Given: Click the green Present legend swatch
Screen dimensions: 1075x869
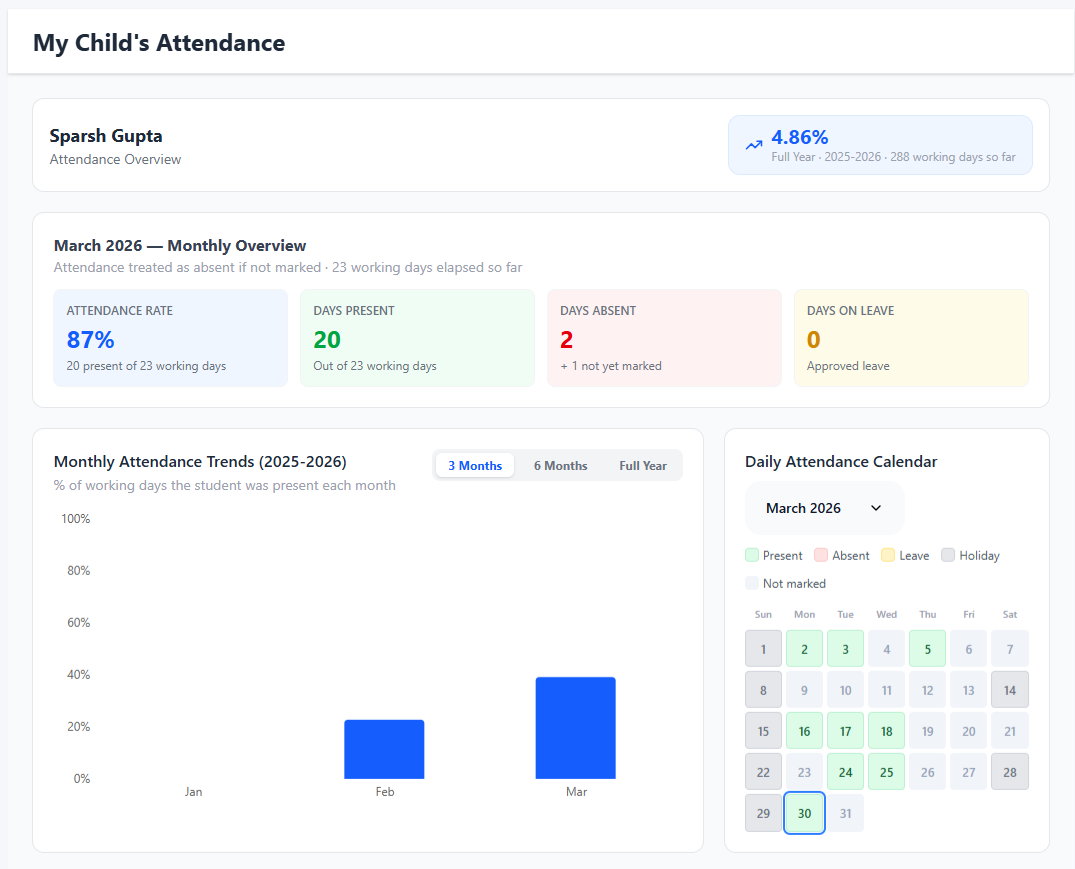Looking at the screenshot, I should (752, 555).
